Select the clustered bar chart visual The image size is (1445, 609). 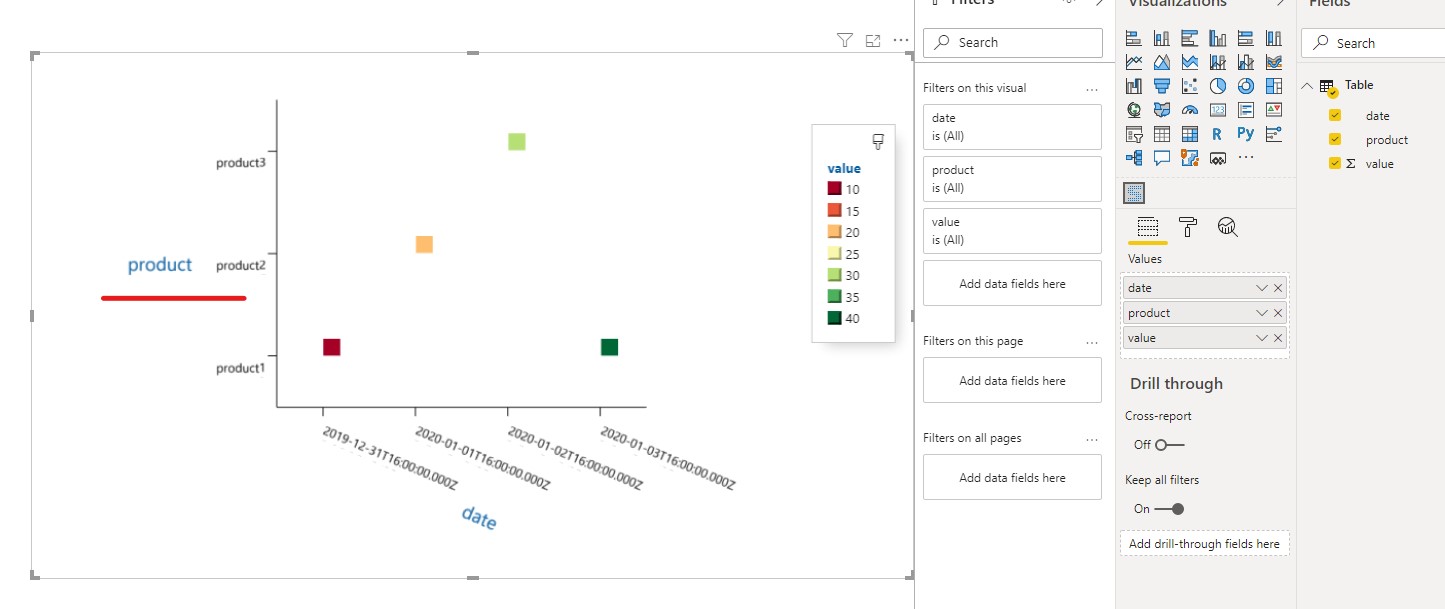1190,39
